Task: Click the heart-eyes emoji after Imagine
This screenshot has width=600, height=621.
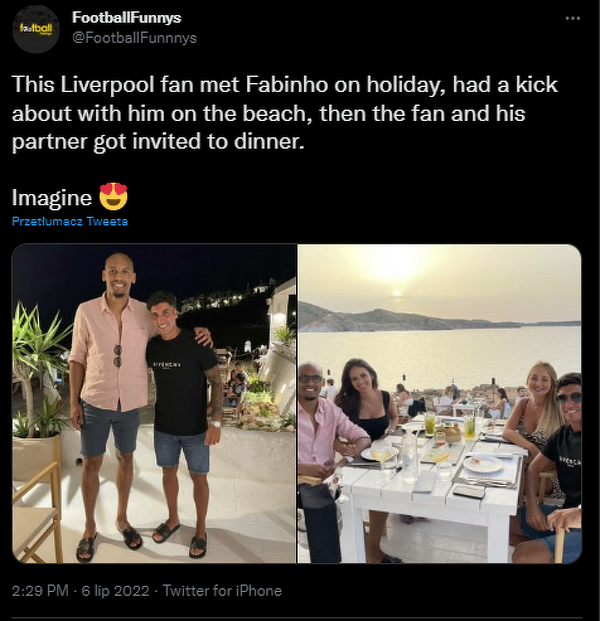Action: click(113, 197)
